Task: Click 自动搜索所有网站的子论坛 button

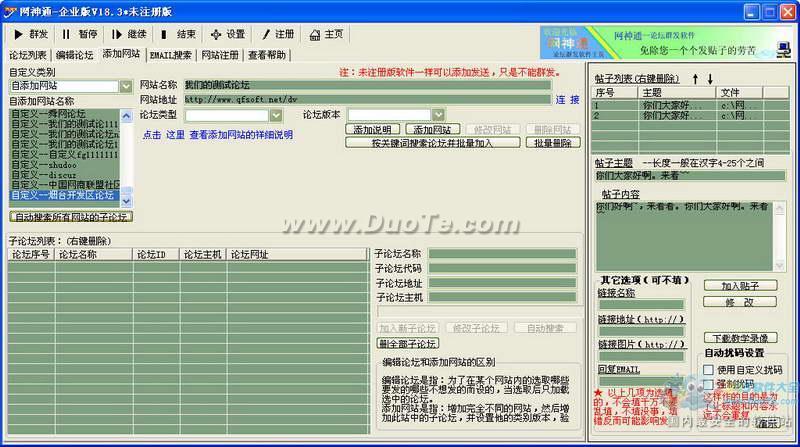Action: (71, 217)
